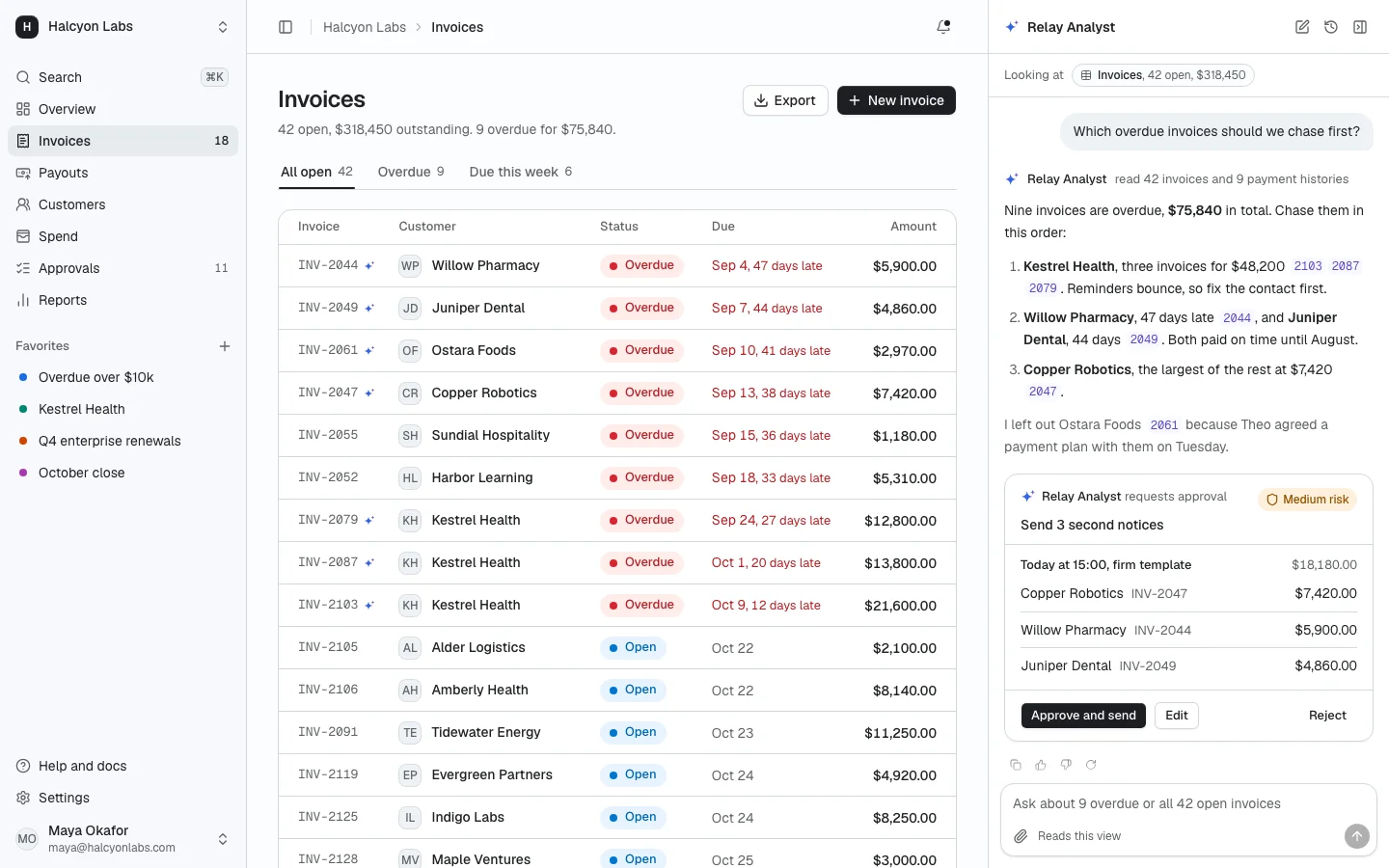Toggle the sidebar panel icon
The width and height of the screenshot is (1389, 868).
[x=286, y=27]
